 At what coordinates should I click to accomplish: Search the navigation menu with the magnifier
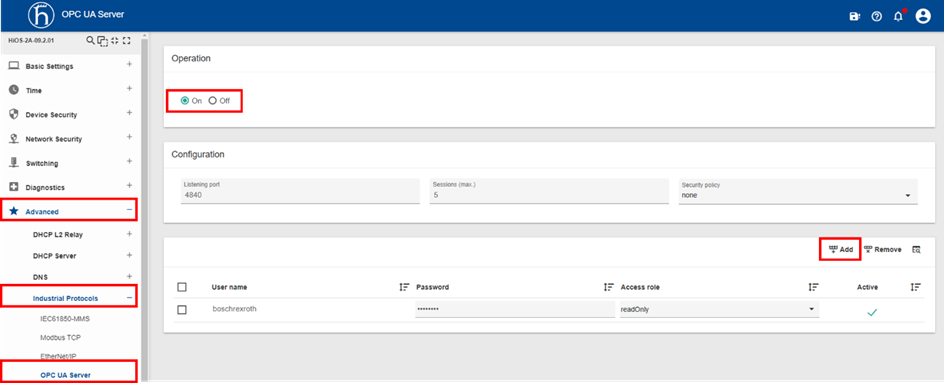90,40
